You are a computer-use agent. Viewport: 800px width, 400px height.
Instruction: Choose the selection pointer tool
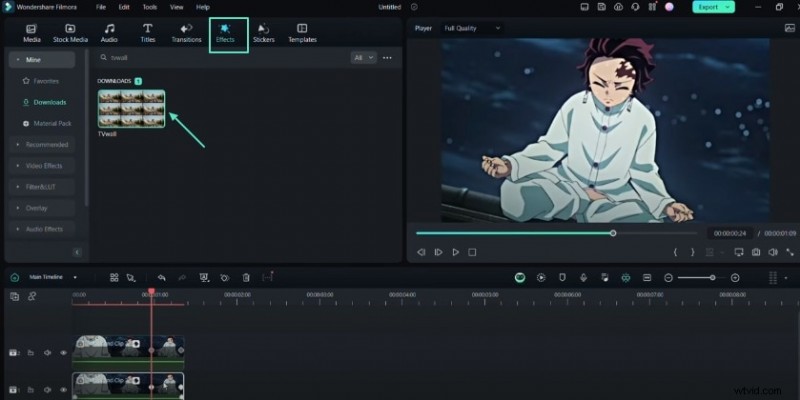[131, 278]
